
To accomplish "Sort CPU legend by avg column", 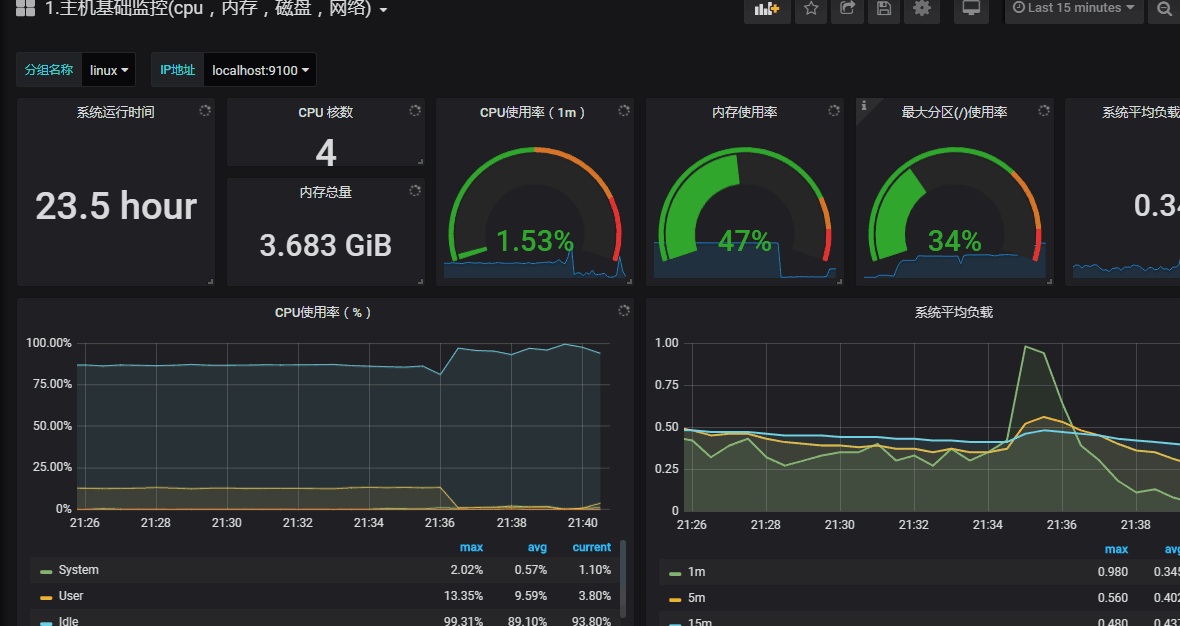I will pyautogui.click(x=537, y=547).
